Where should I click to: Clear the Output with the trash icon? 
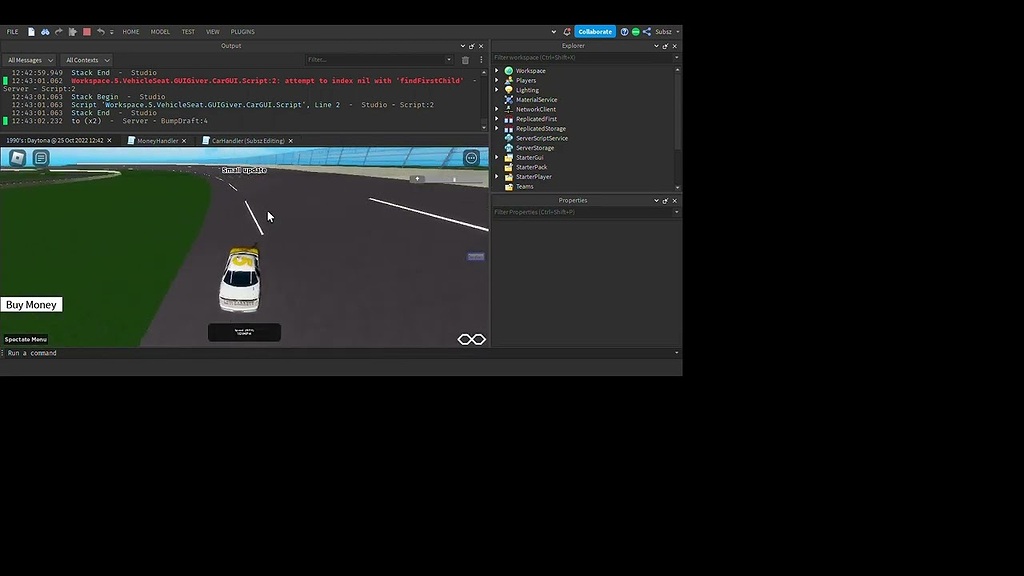coord(464,60)
